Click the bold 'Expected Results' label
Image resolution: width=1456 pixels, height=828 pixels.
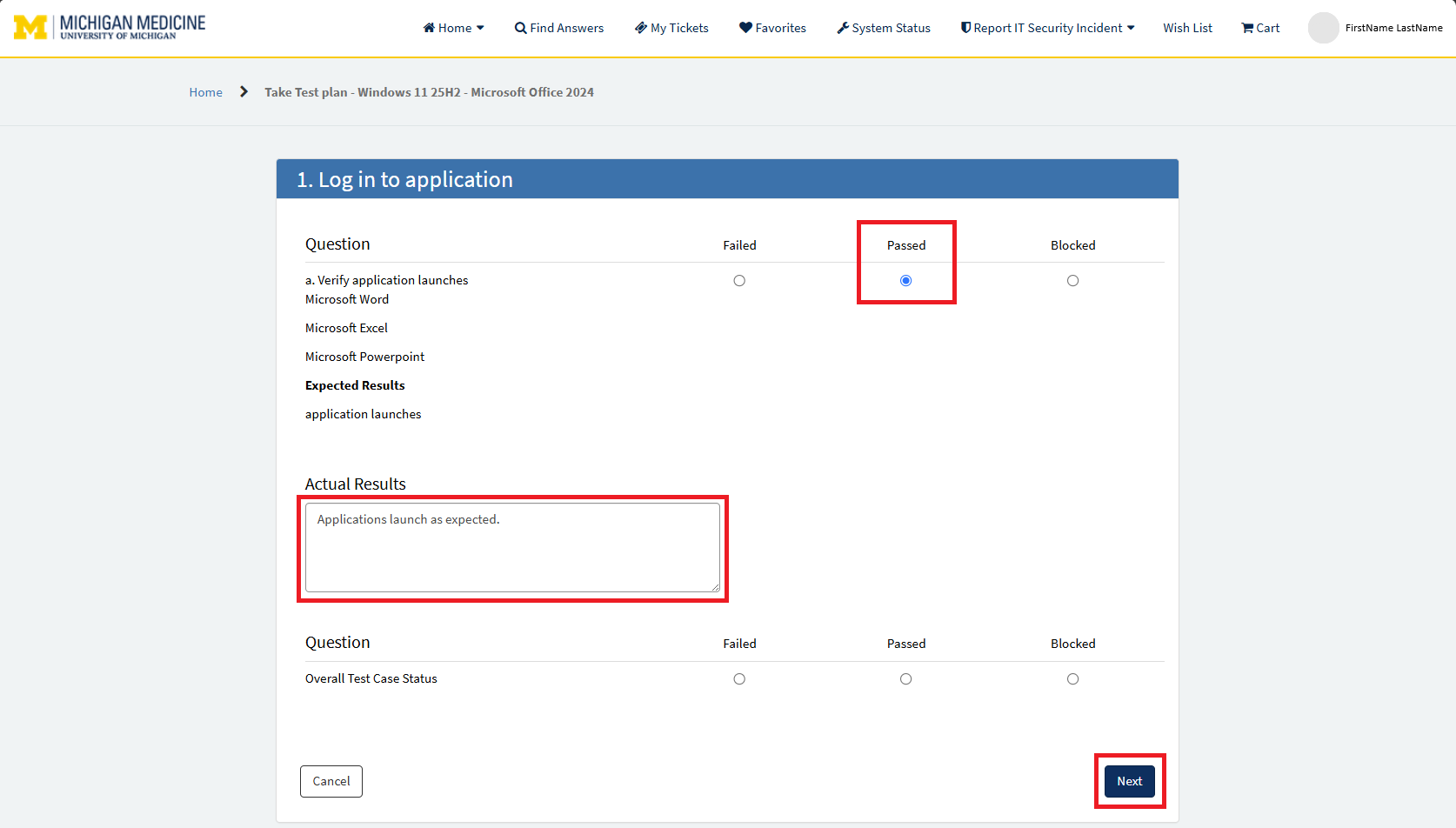[x=355, y=385]
